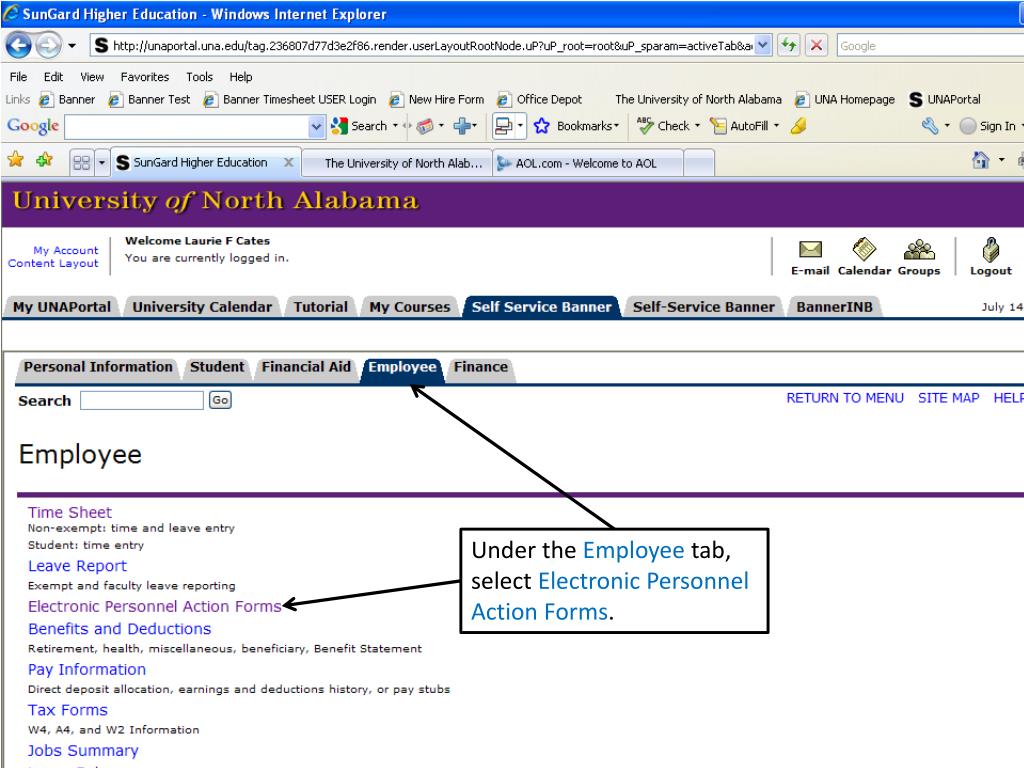Click the Stop loading X icon
This screenshot has width=1024, height=768.
point(816,46)
